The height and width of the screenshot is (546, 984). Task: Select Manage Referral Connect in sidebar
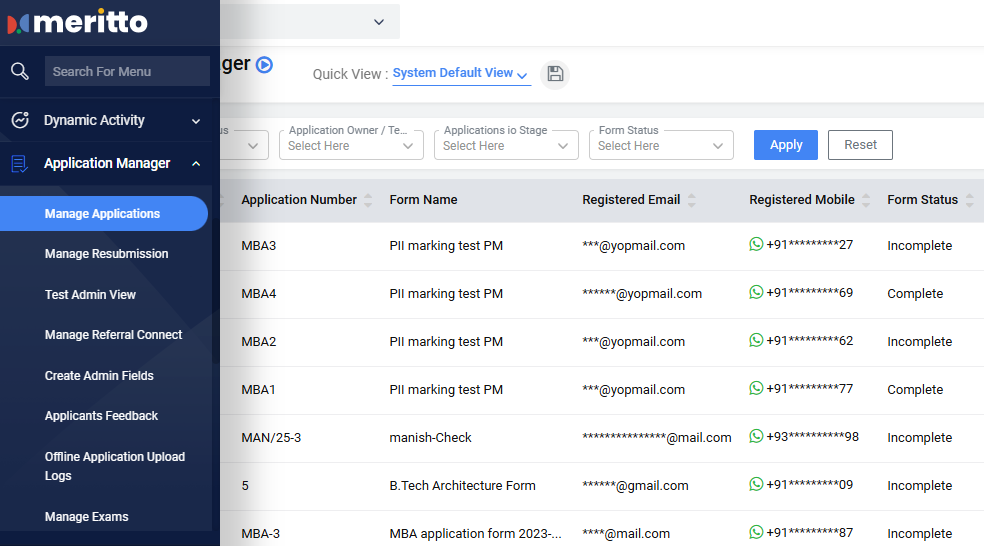113,335
